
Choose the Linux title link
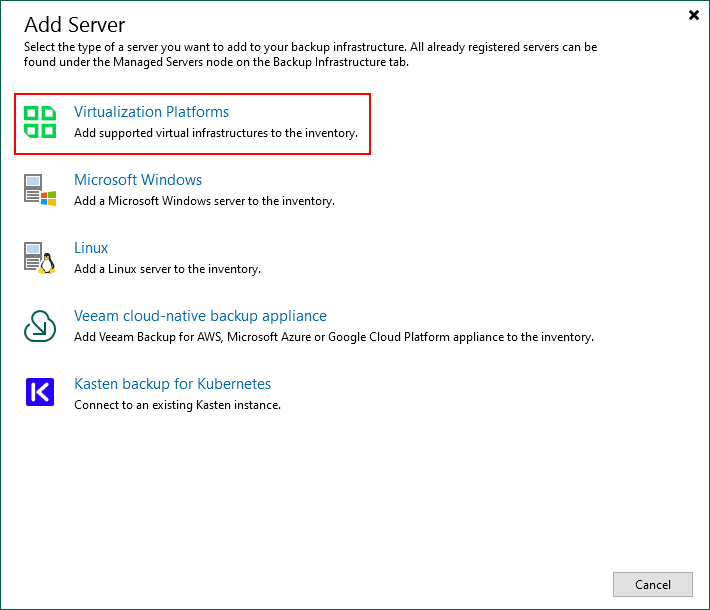[91, 248]
